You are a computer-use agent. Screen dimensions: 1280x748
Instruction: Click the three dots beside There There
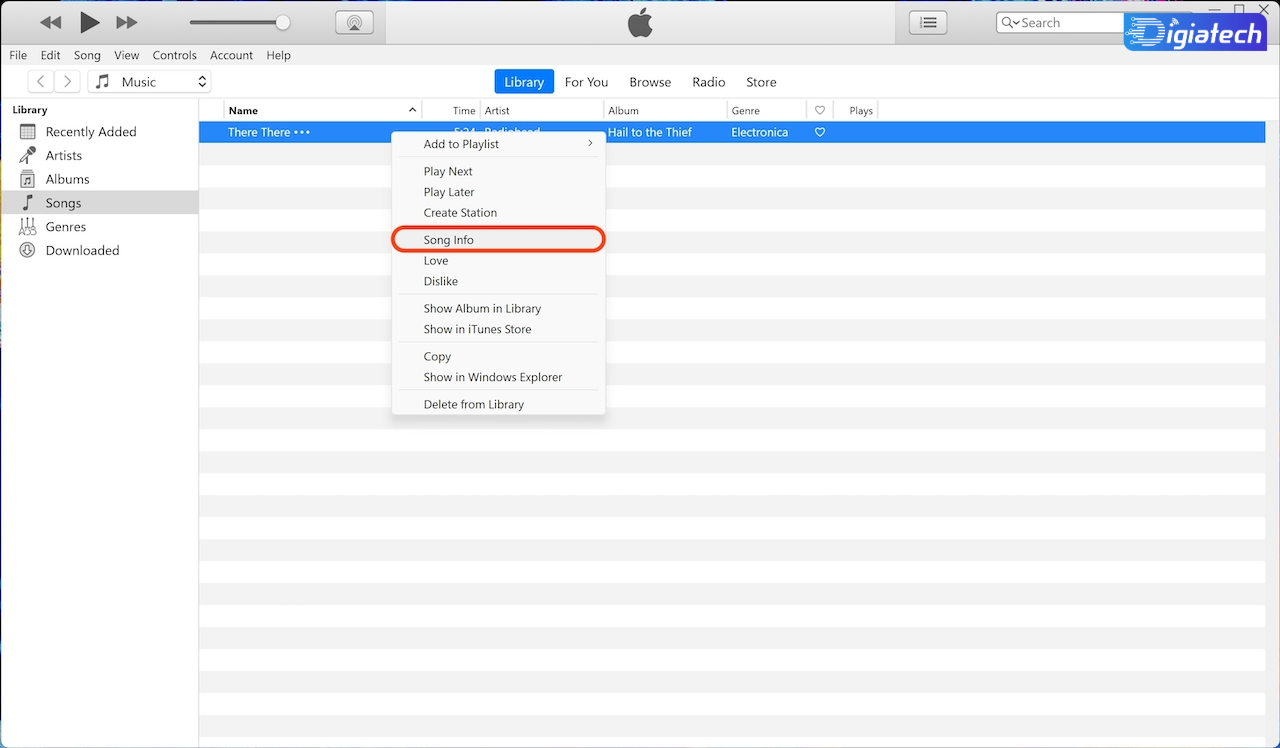point(302,132)
